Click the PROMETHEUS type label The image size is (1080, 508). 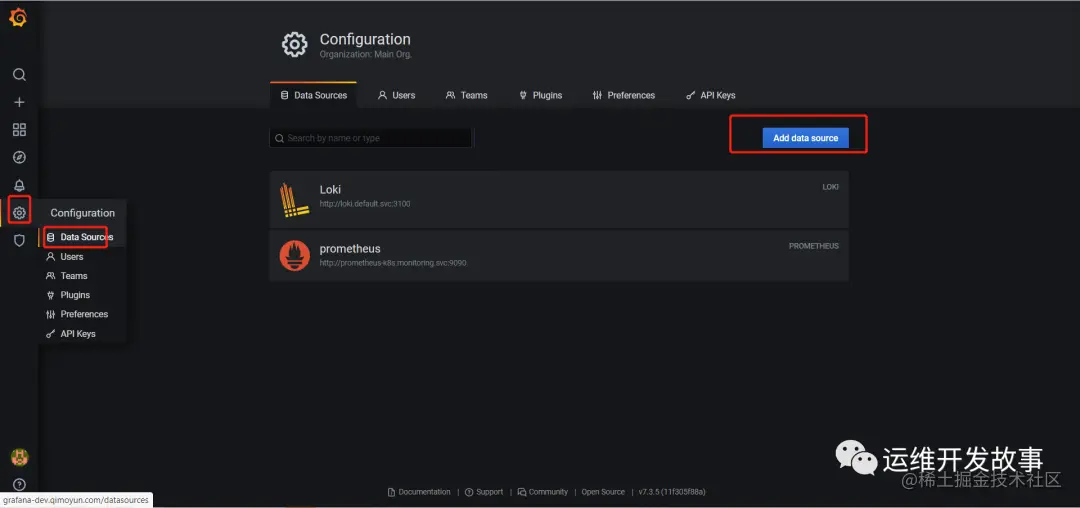813,246
